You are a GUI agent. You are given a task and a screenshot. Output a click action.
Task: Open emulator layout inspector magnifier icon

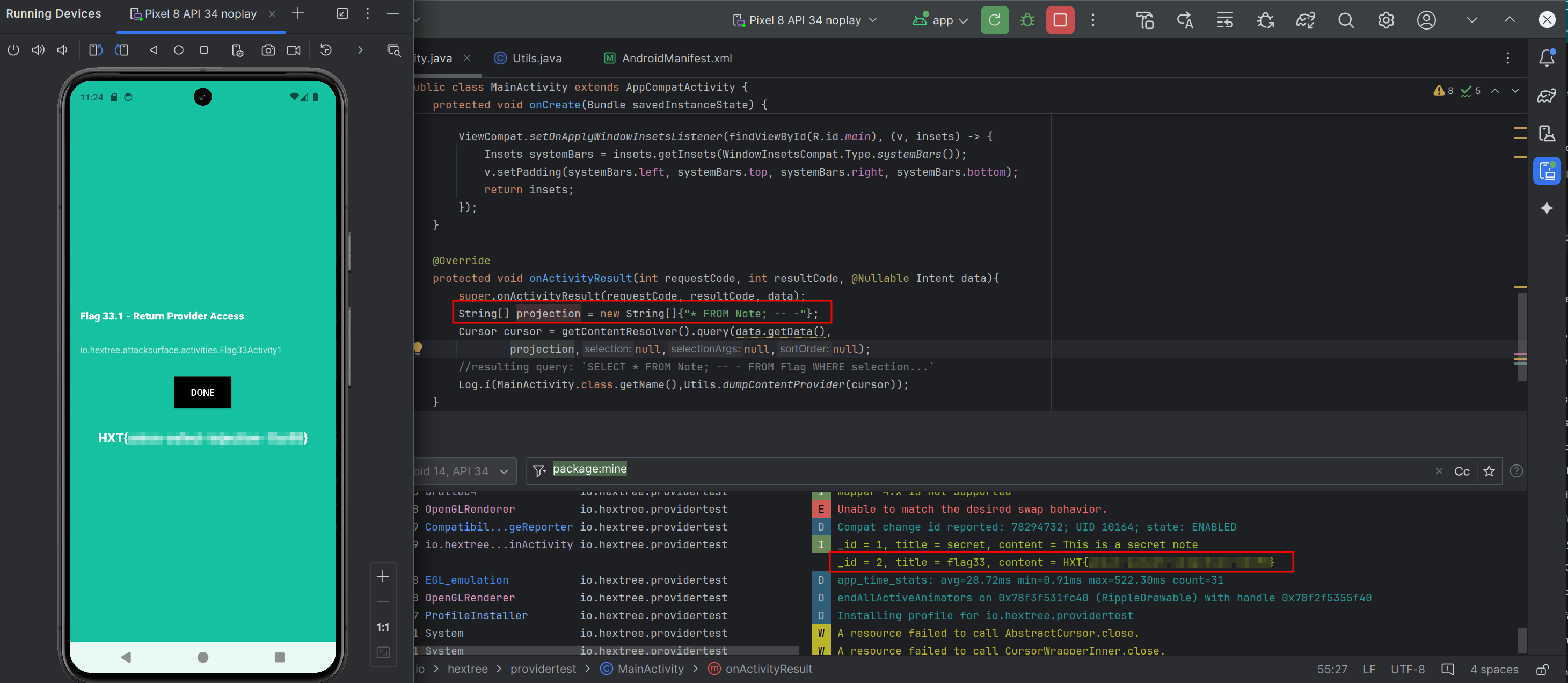(395, 50)
